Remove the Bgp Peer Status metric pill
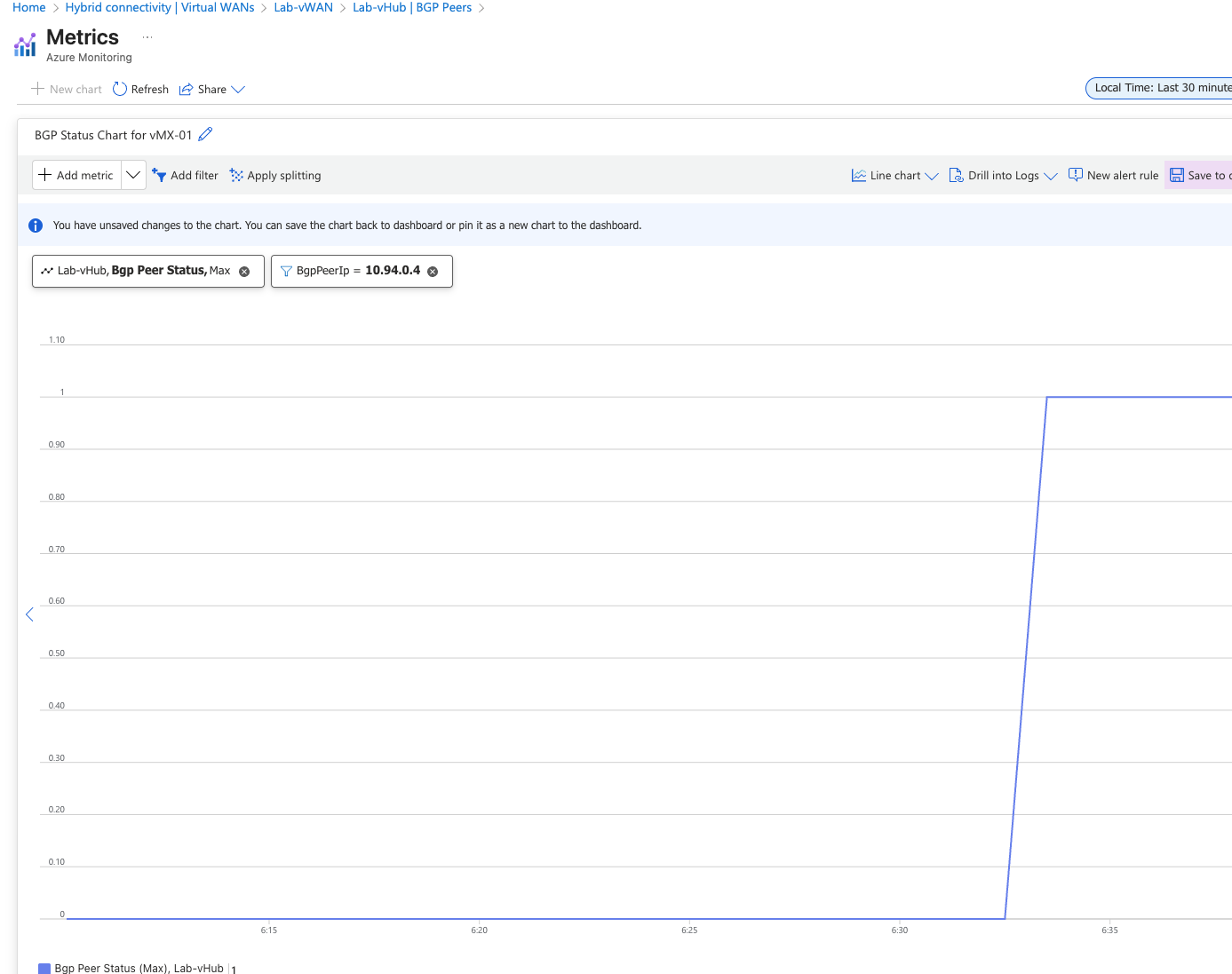This screenshot has height=974, width=1232. click(244, 272)
